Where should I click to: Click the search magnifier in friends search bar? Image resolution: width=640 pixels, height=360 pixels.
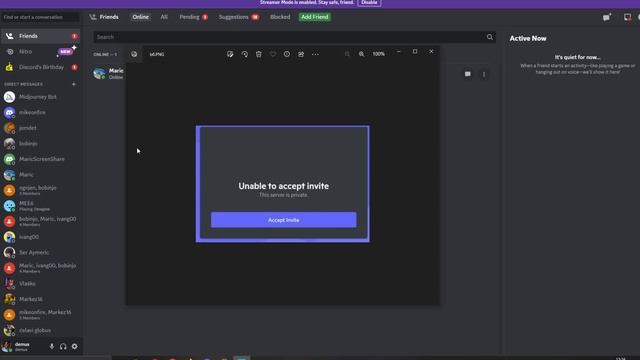click(490, 37)
